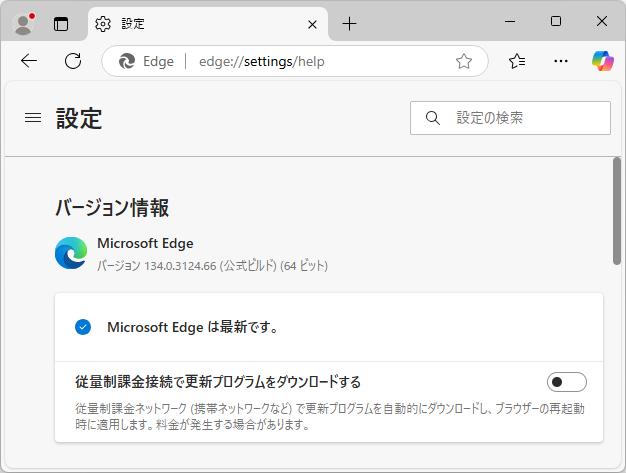Select the 設定 tab
The height and width of the screenshot is (473, 626).
pos(208,24)
